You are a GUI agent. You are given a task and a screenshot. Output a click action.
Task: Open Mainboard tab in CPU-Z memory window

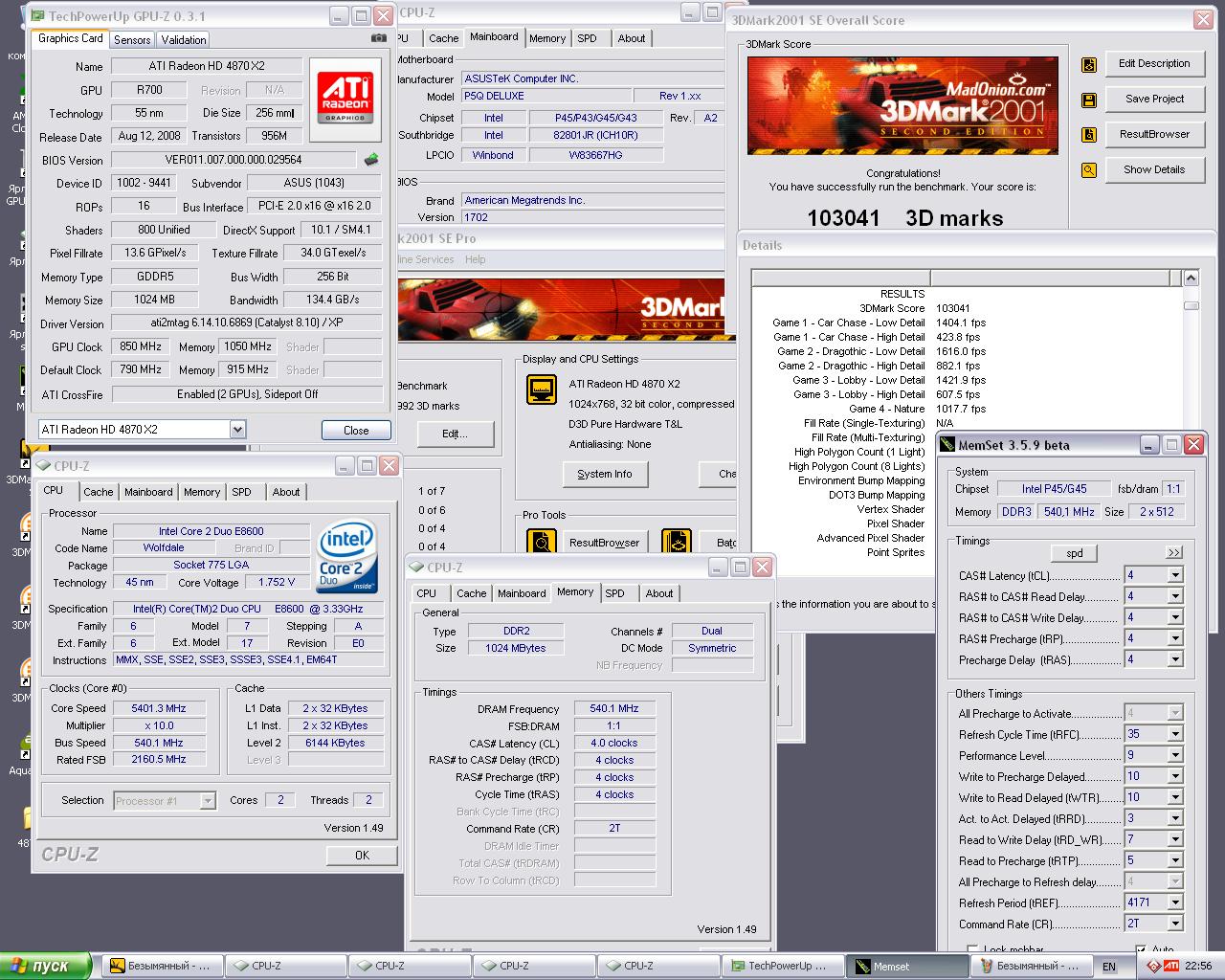522,593
